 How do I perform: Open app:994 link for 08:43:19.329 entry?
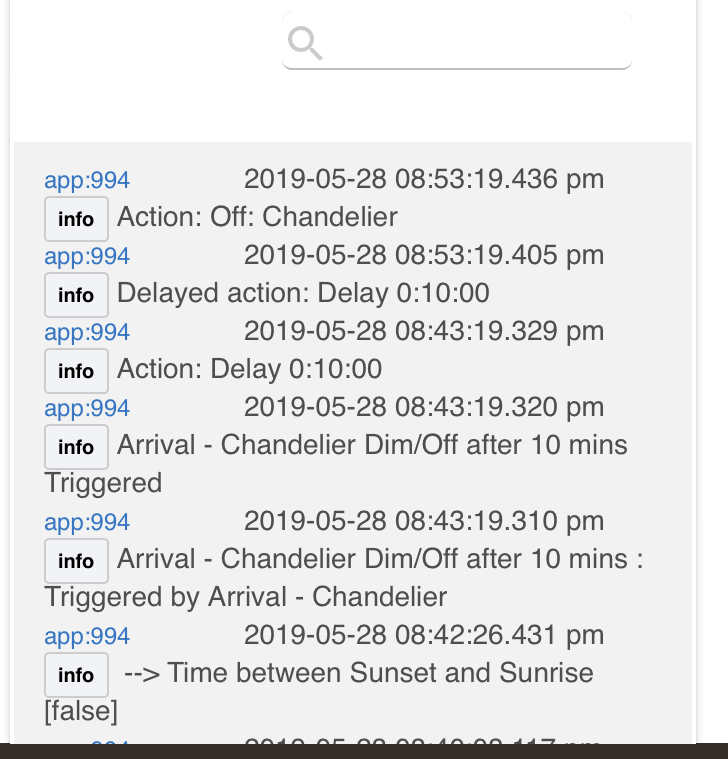pos(87,332)
